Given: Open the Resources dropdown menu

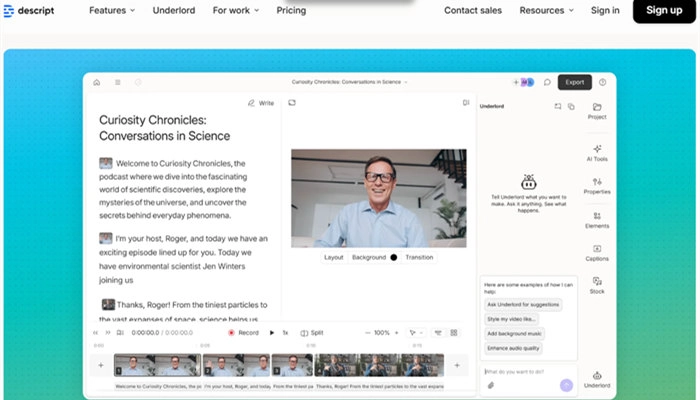Looking at the screenshot, I should 547,10.
